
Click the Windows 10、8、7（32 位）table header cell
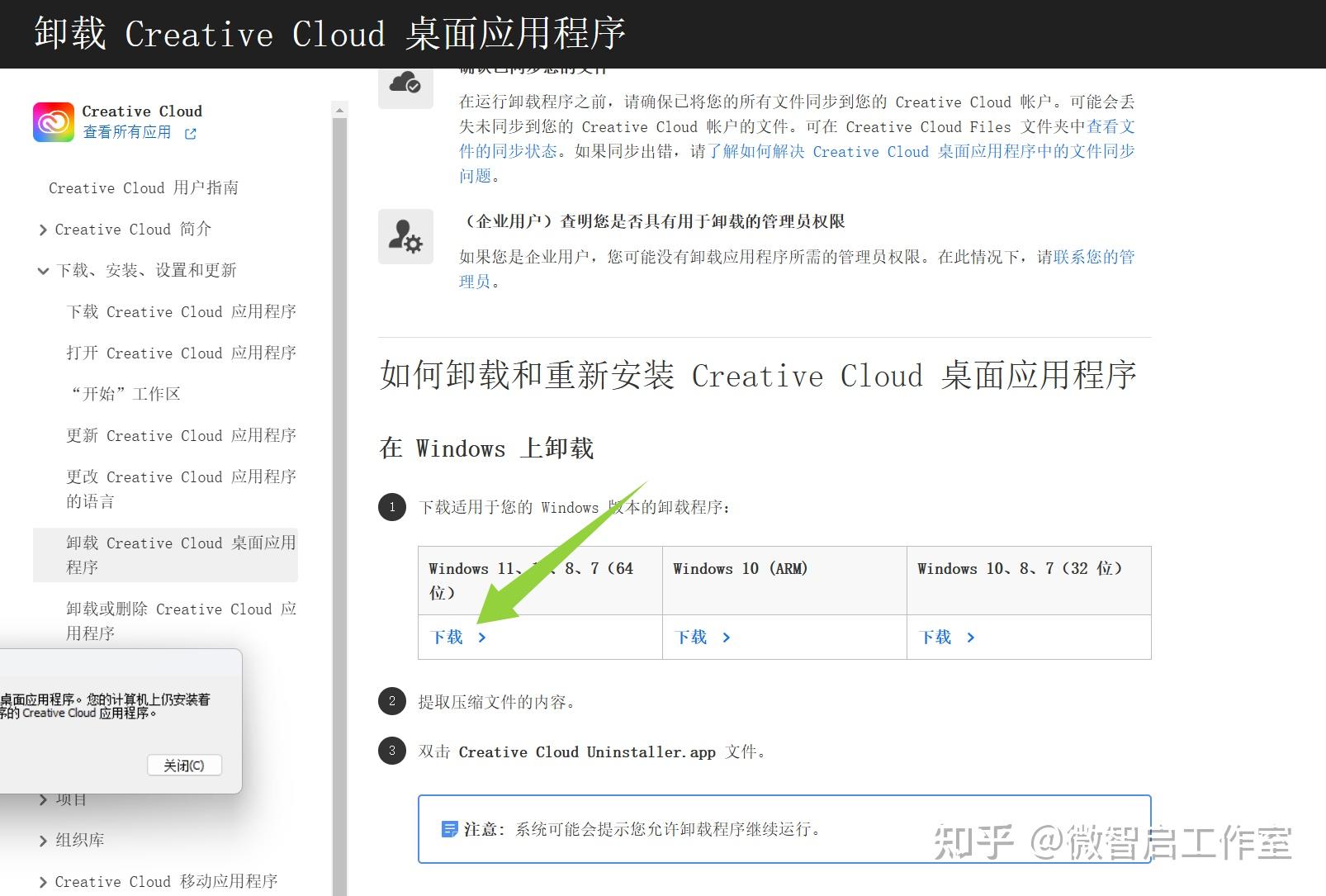[x=1029, y=581]
